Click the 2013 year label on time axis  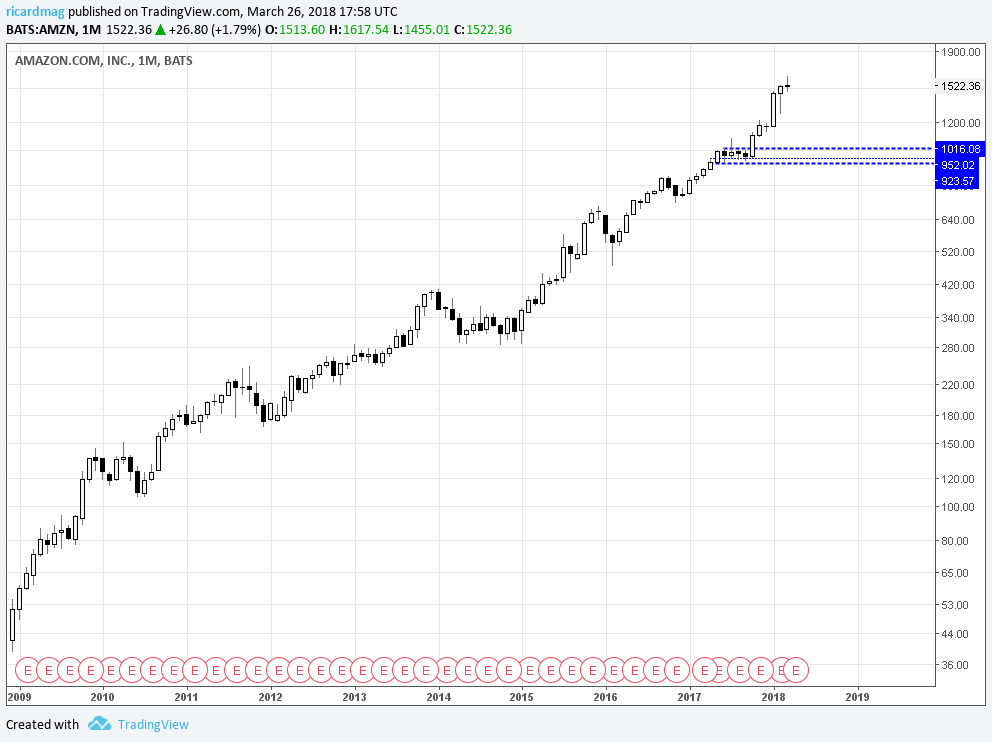[x=354, y=697]
